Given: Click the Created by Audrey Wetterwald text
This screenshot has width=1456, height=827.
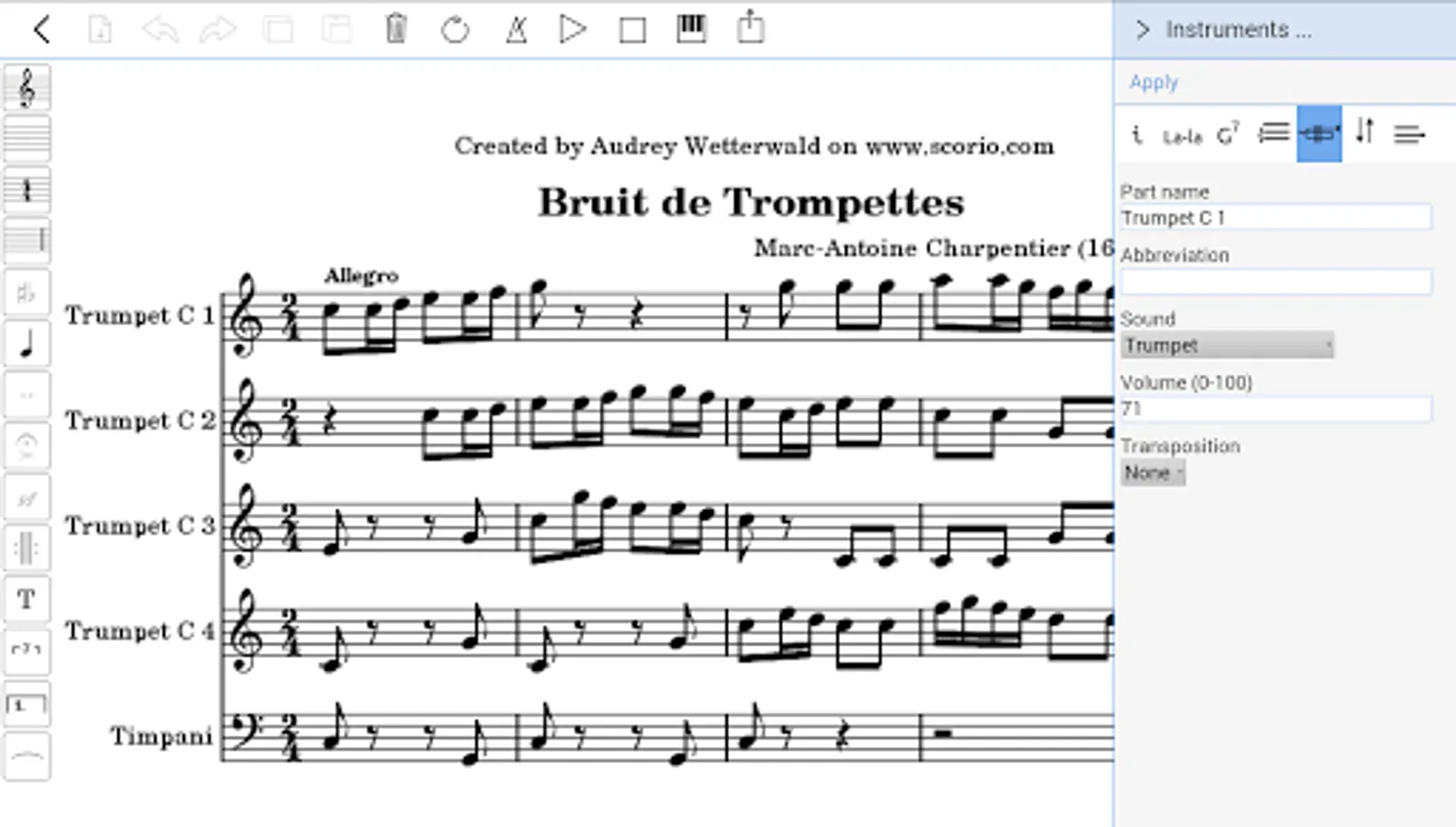Looking at the screenshot, I should click(754, 146).
